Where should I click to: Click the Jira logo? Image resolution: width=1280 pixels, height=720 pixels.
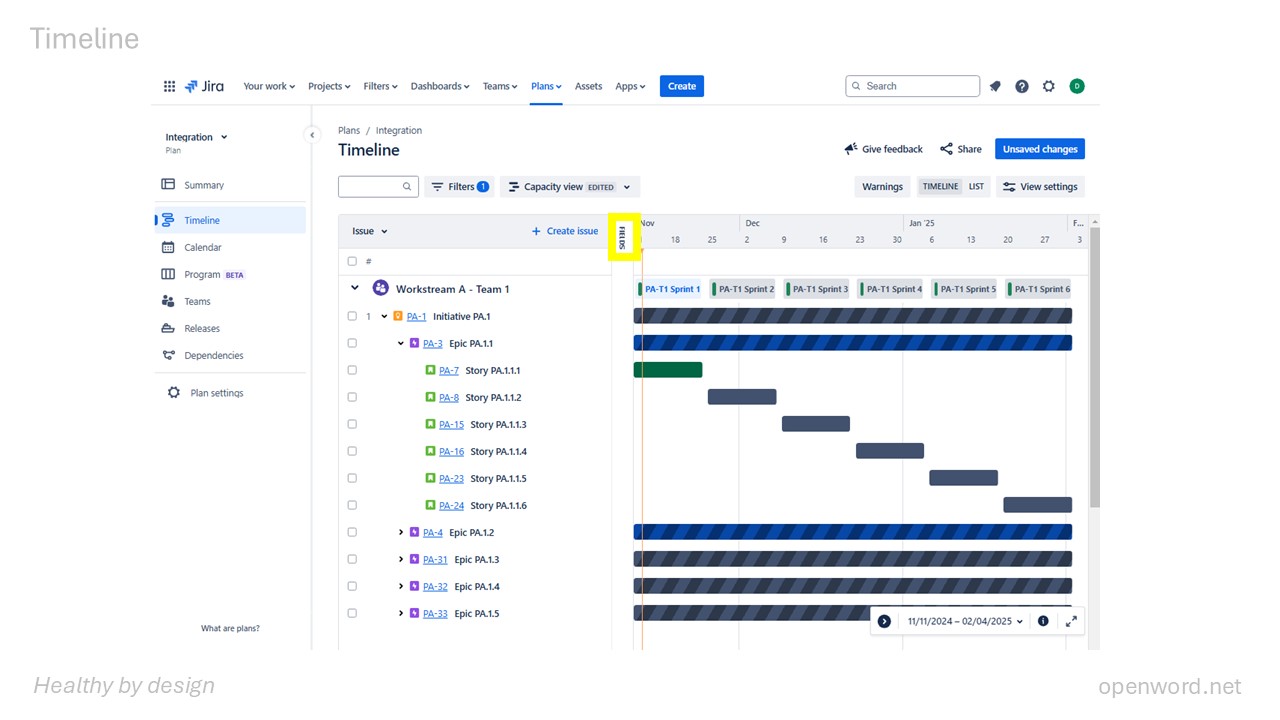[x=204, y=86]
